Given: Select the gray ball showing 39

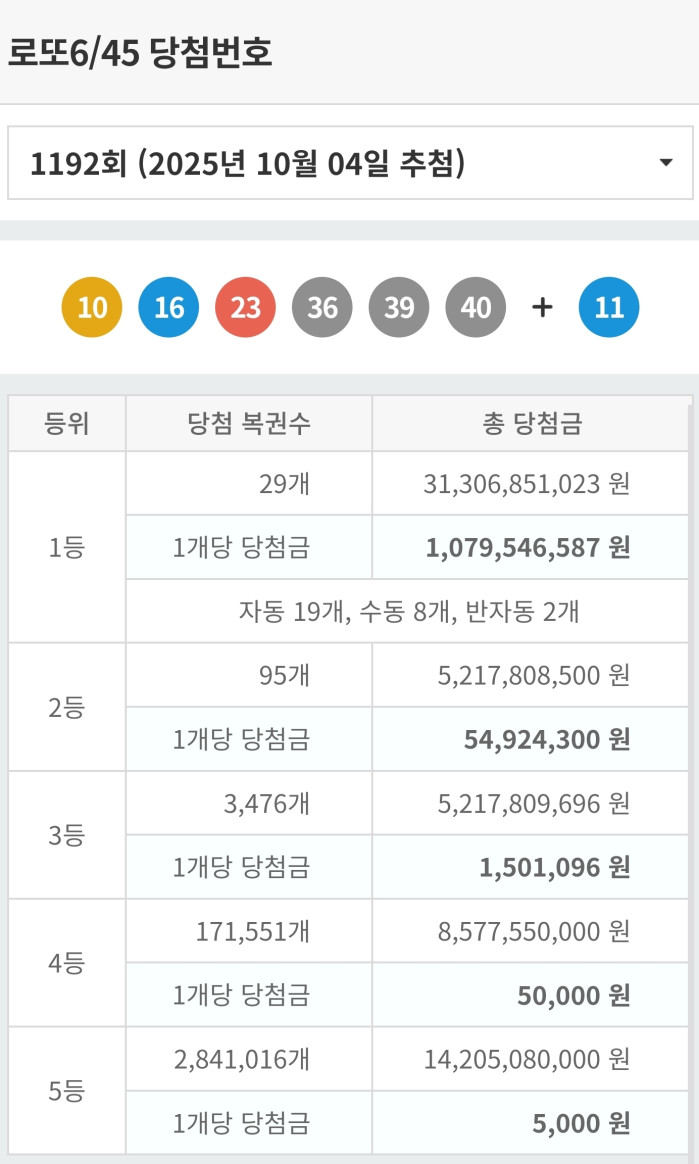Looking at the screenshot, I should (x=399, y=307).
